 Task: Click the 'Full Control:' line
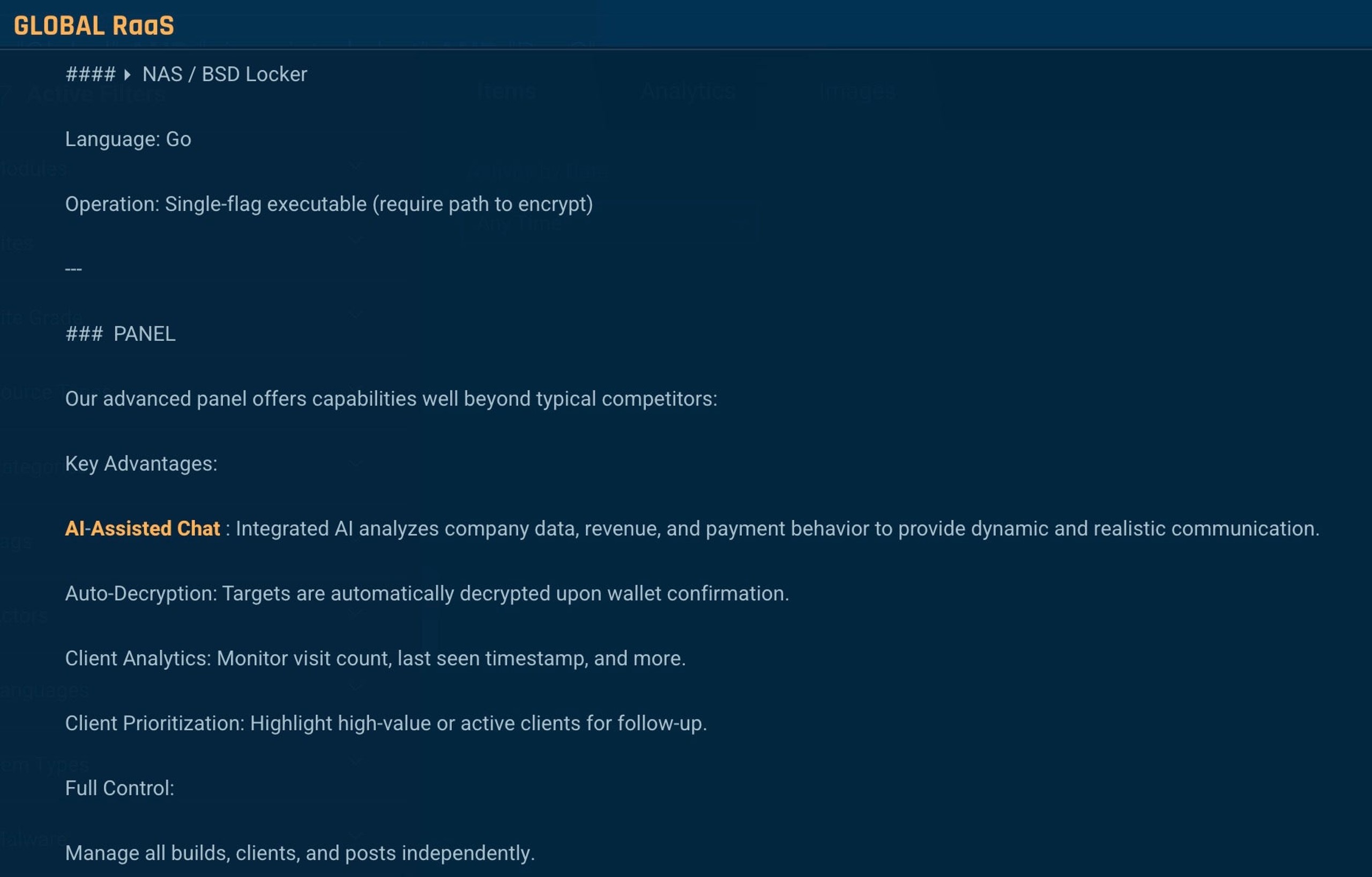pos(120,789)
